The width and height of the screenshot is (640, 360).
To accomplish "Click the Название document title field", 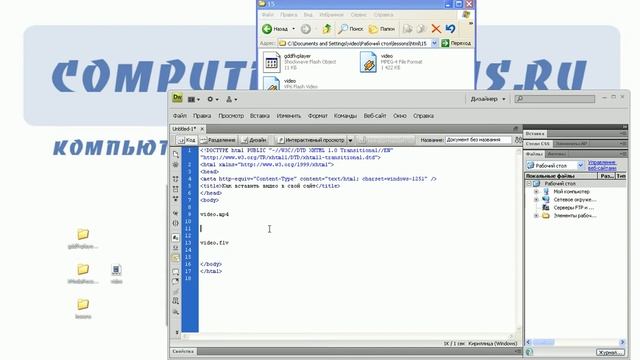I will click(x=478, y=140).
